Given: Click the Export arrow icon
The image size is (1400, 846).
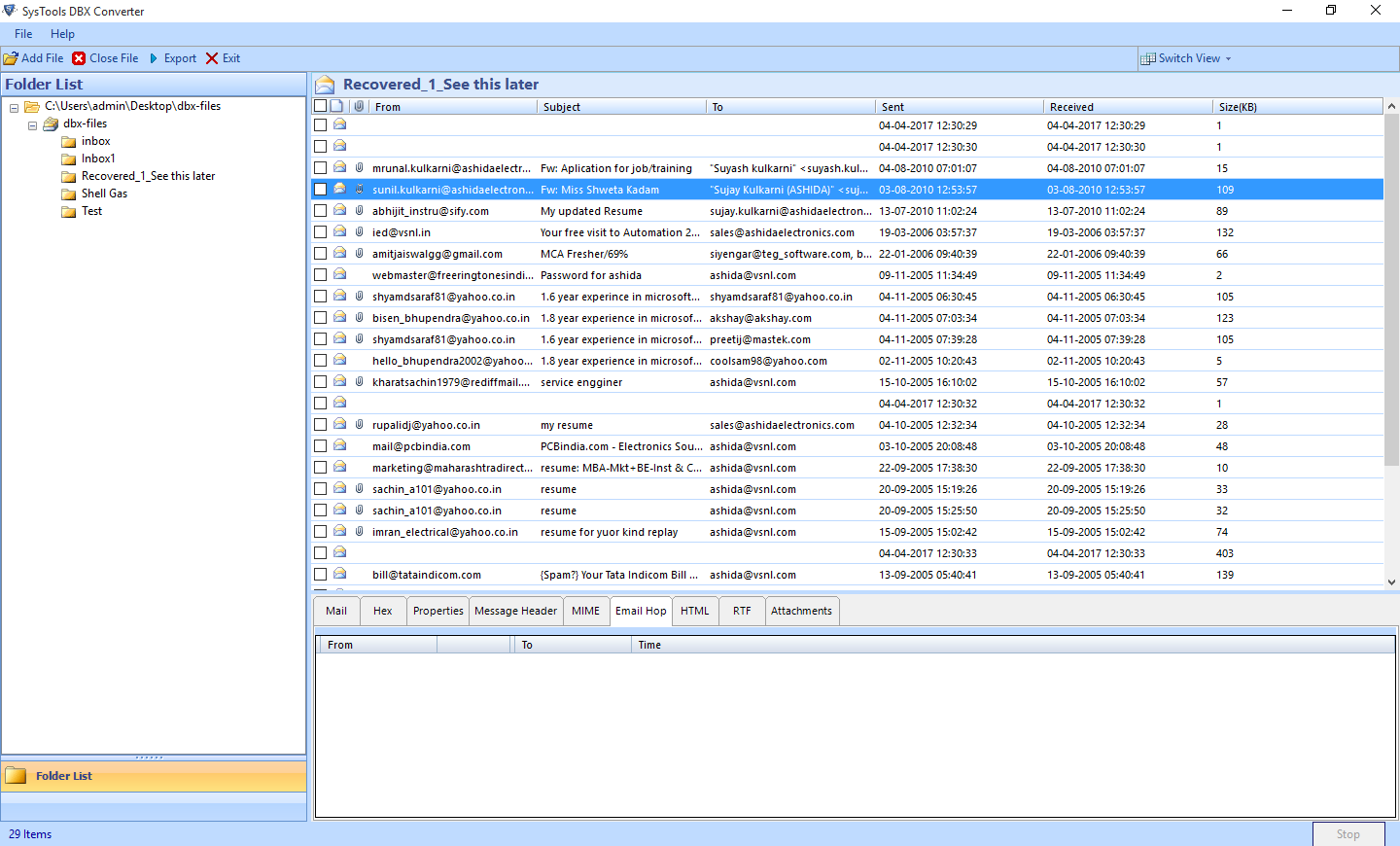Looking at the screenshot, I should [x=154, y=58].
